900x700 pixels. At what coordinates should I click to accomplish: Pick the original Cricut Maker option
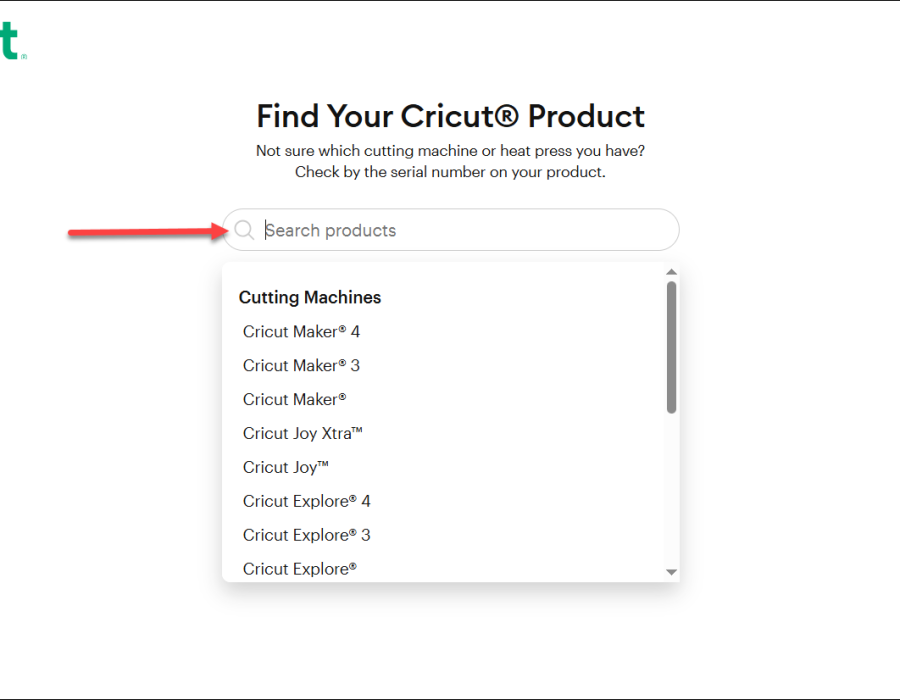pyautogui.click(x=294, y=400)
